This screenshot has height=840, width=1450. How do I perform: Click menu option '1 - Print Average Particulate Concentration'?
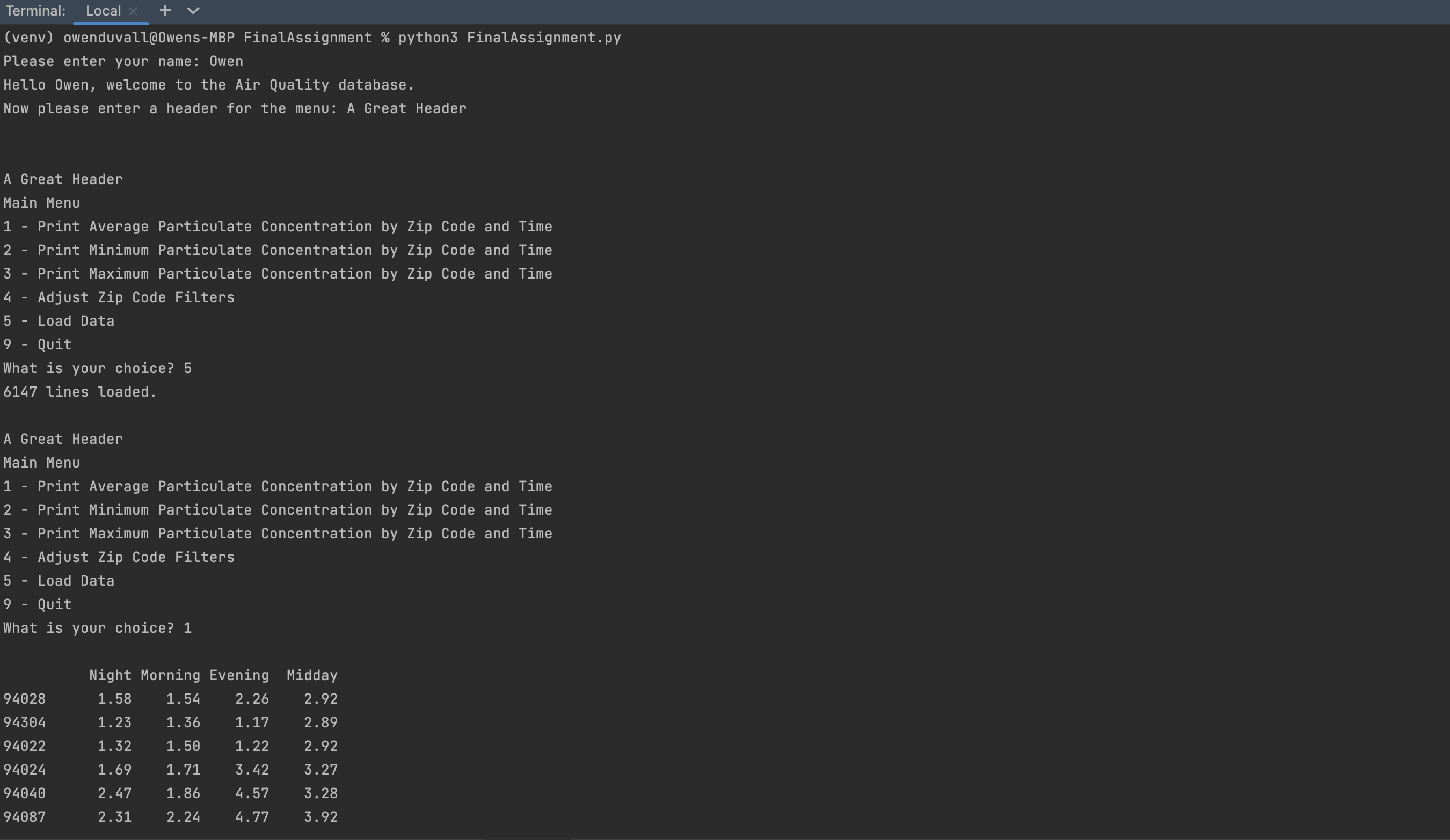(x=278, y=226)
